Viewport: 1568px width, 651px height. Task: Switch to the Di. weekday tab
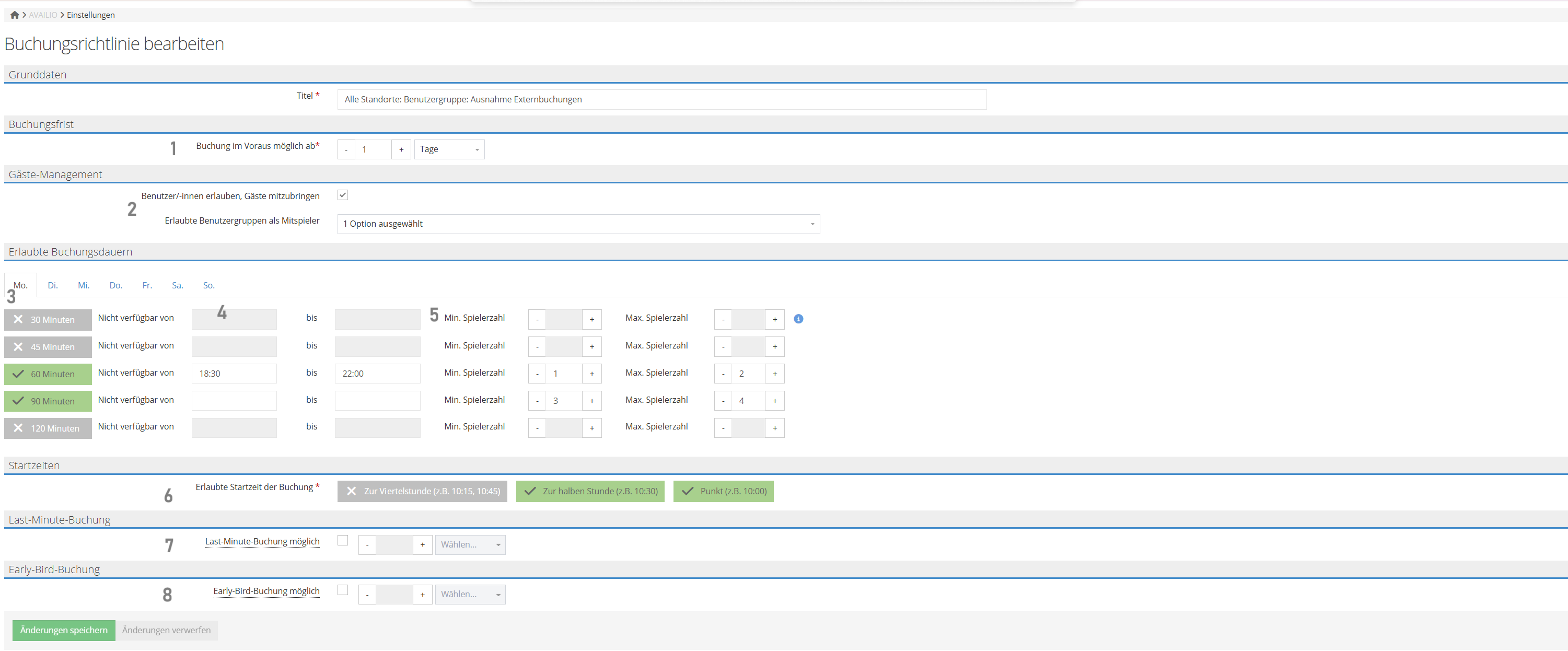coord(53,285)
